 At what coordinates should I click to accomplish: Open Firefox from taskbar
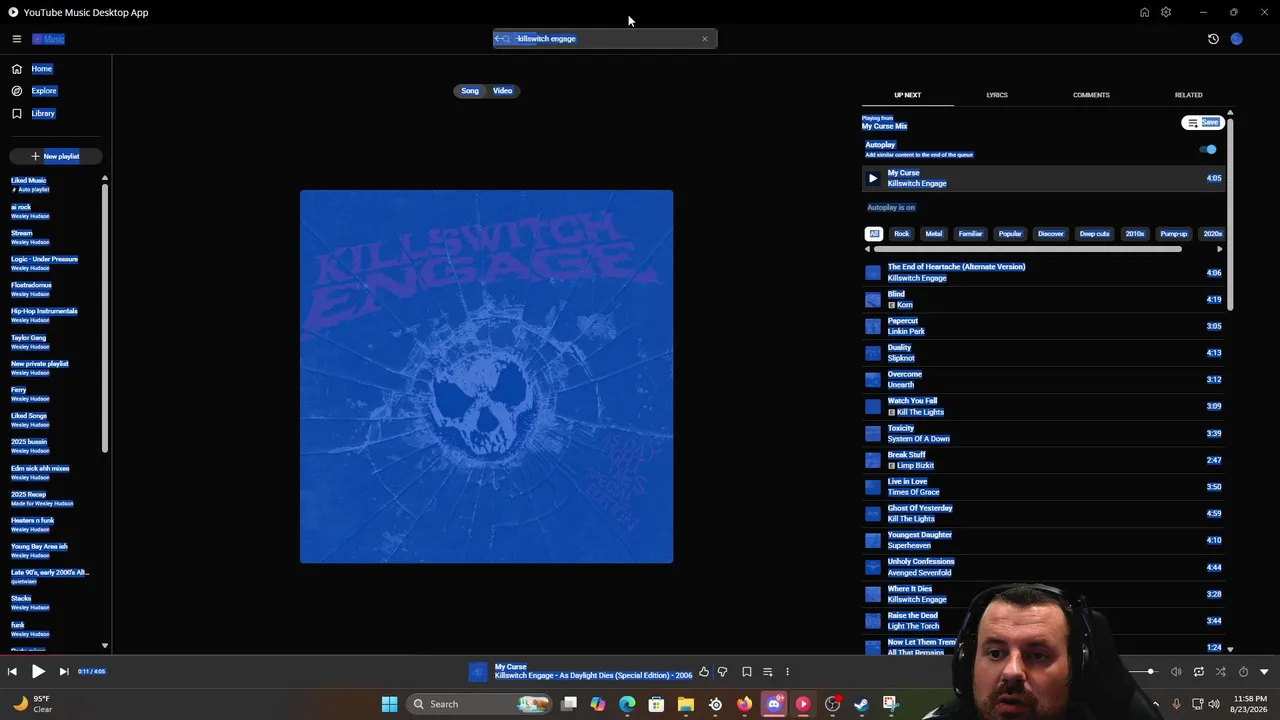pyautogui.click(x=744, y=704)
